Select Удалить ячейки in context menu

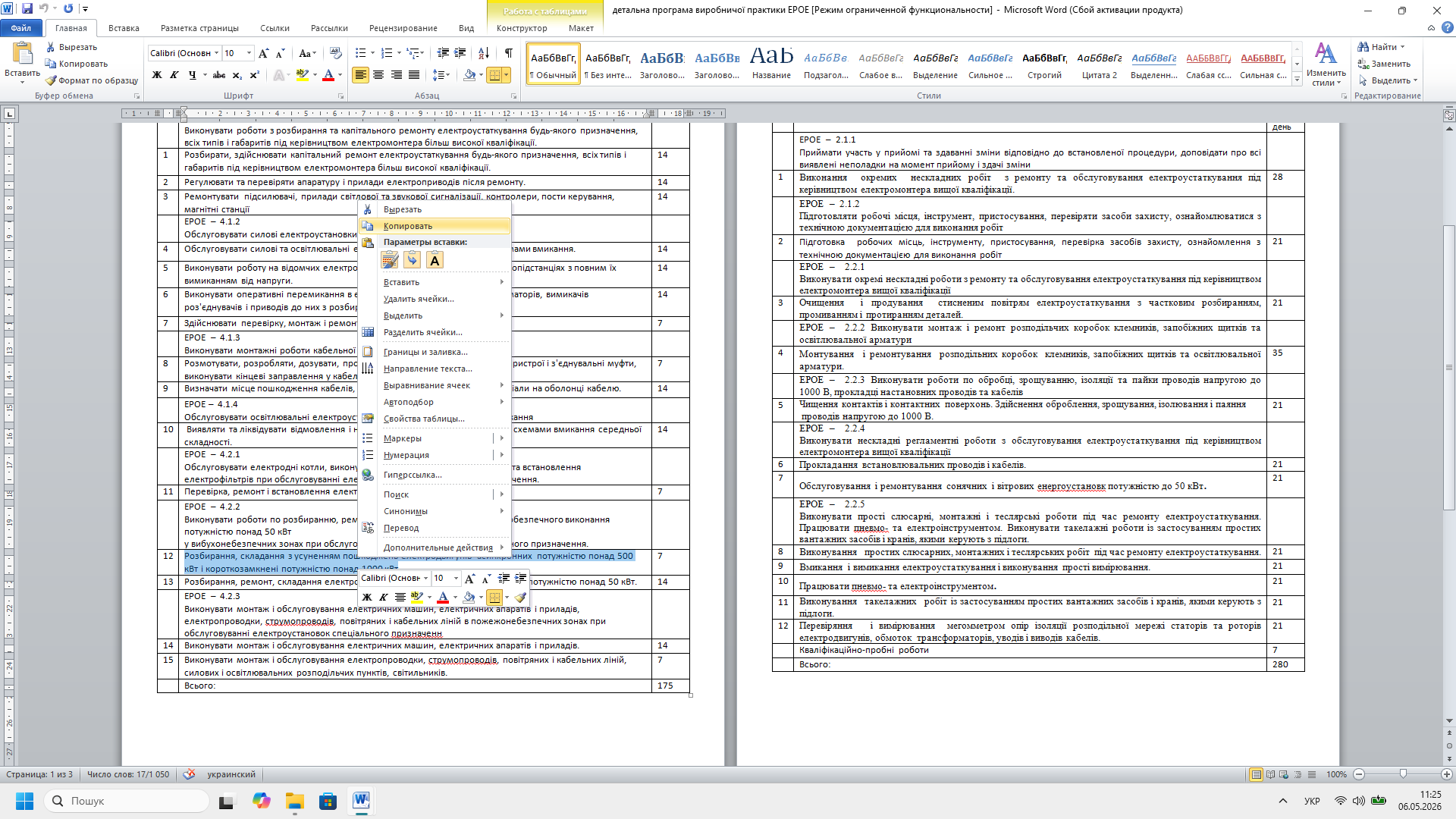pyautogui.click(x=435, y=299)
